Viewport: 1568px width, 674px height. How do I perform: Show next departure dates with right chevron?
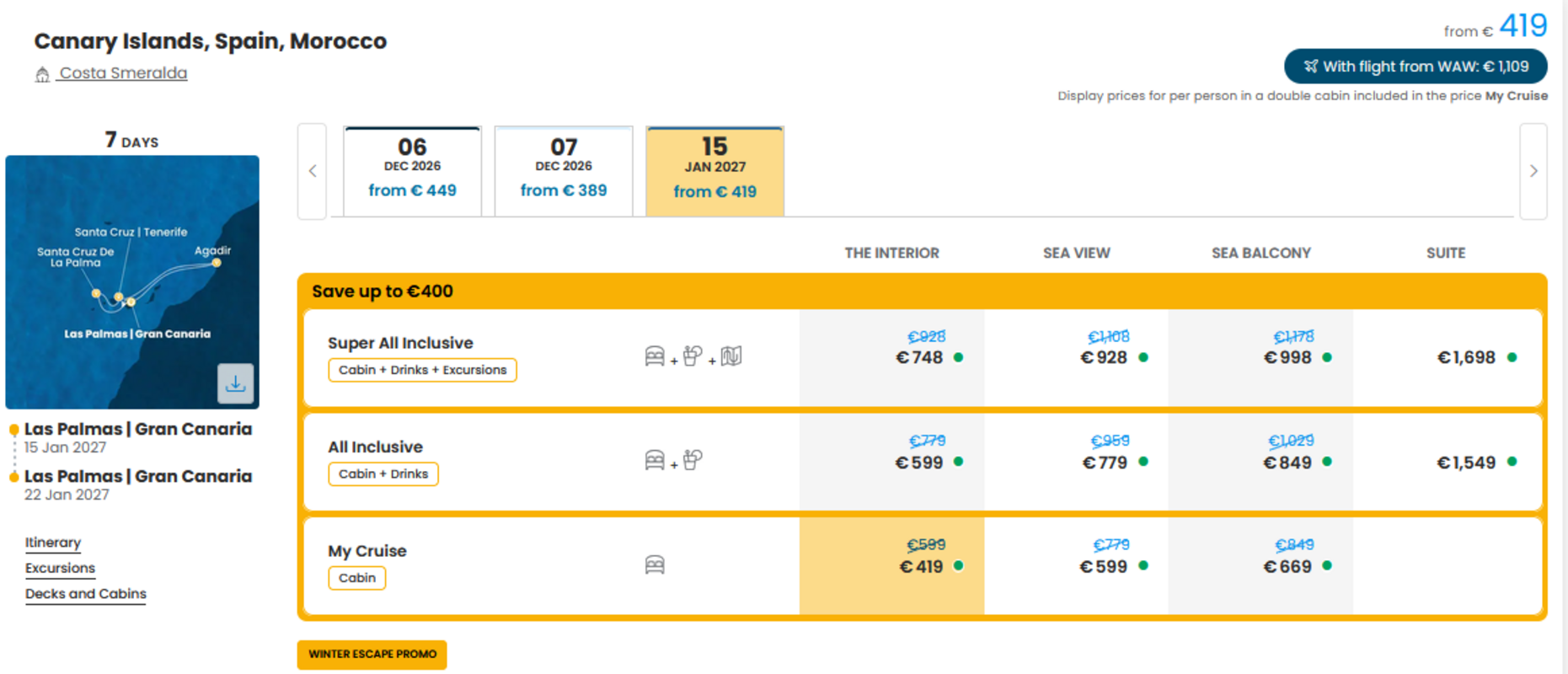[x=1533, y=171]
